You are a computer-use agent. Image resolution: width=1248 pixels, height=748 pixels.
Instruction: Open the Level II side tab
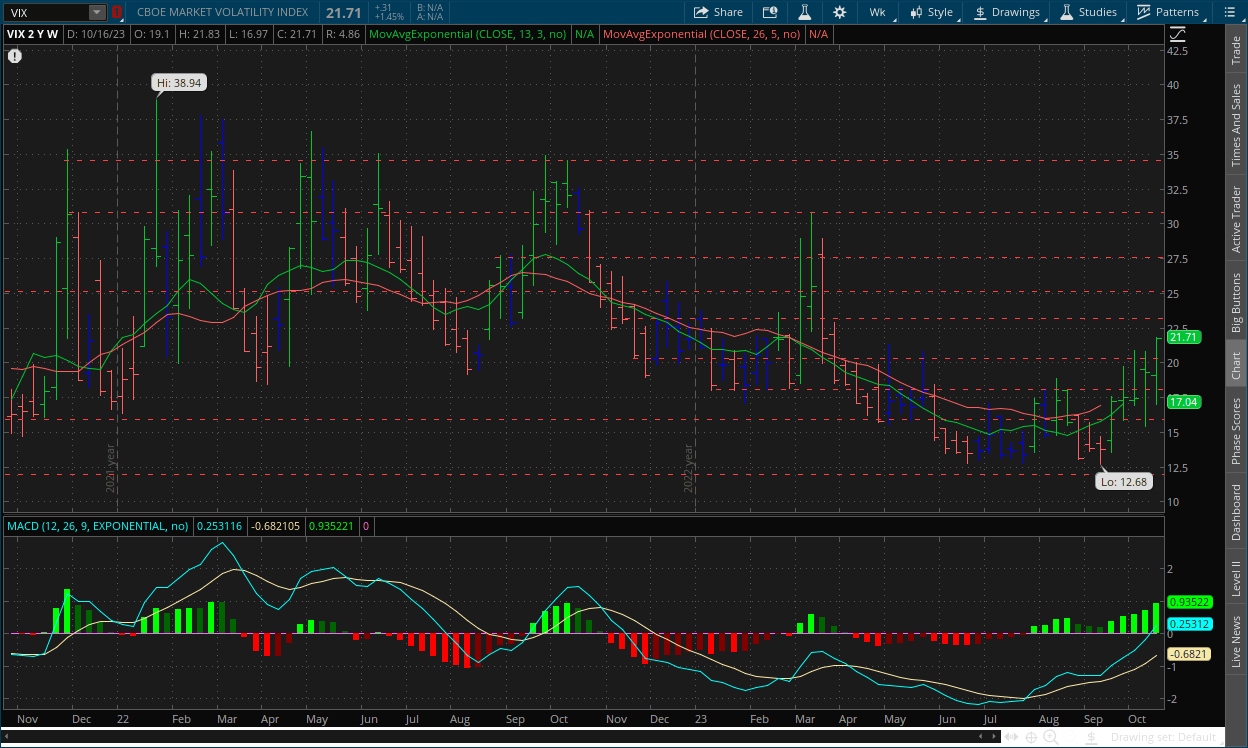click(1236, 577)
